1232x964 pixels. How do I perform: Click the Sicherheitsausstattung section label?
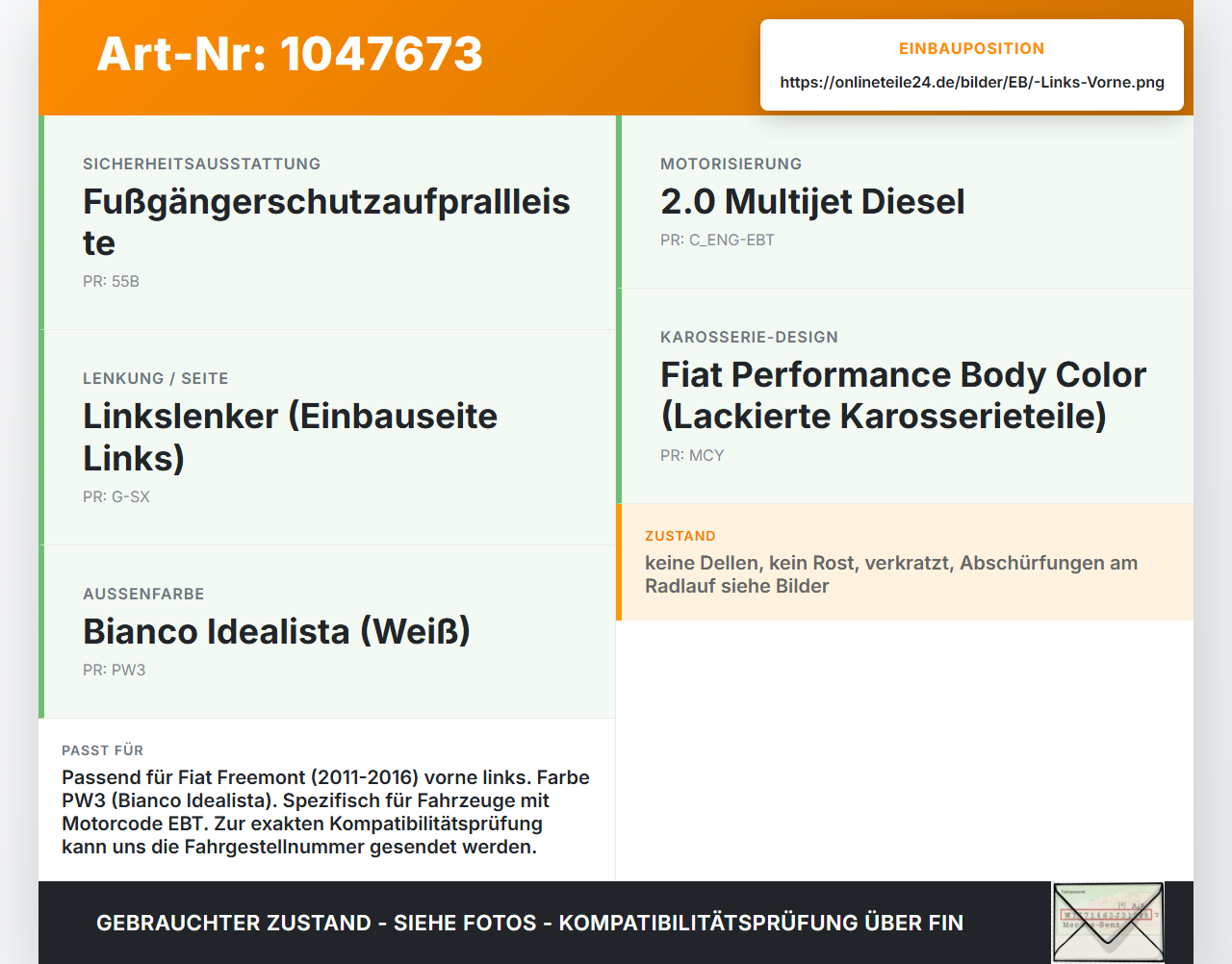tap(202, 165)
